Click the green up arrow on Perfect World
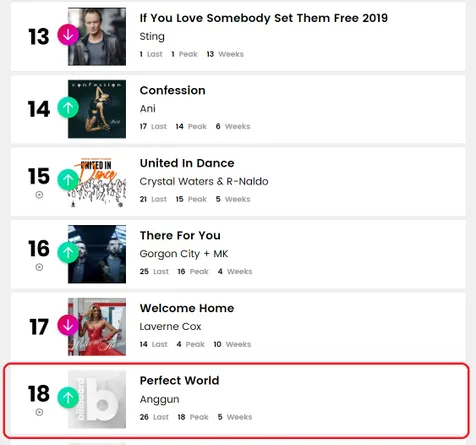 coord(68,397)
